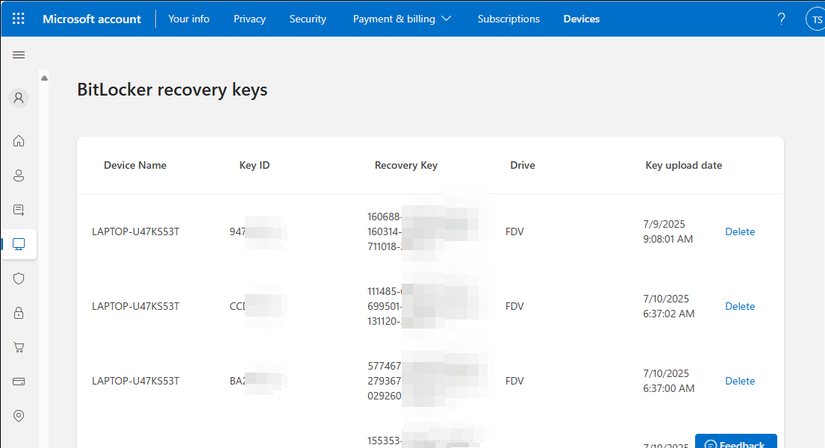Open the Security lock sidebar icon

point(18,313)
